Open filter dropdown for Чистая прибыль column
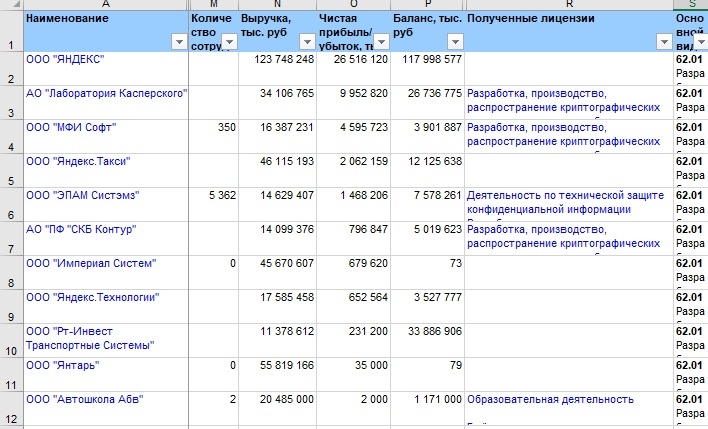 (381, 42)
